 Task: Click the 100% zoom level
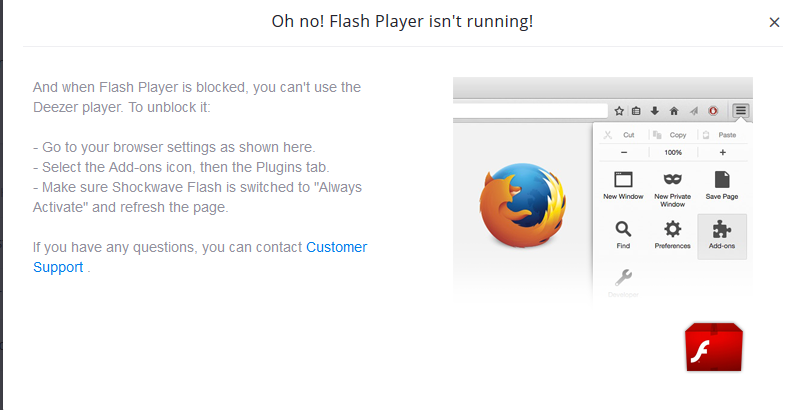pyautogui.click(x=673, y=152)
